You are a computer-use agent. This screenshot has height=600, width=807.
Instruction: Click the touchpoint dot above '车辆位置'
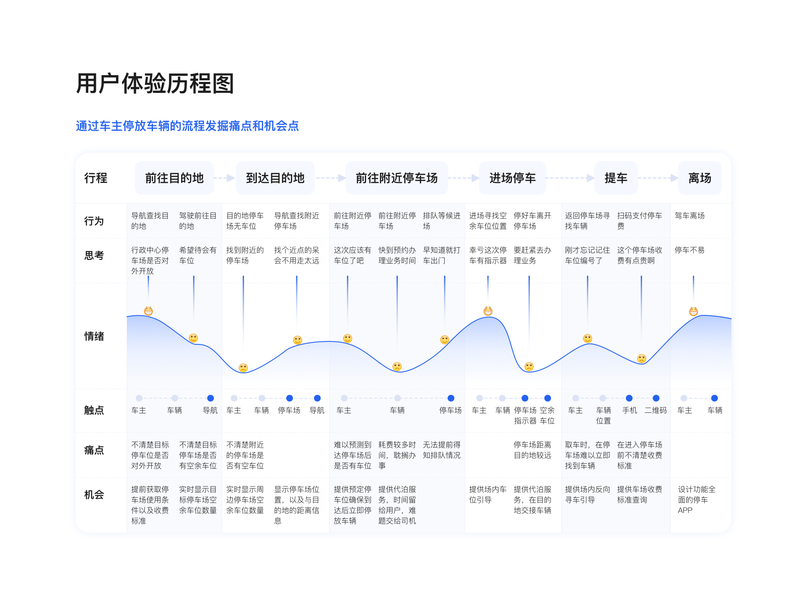[x=603, y=398]
